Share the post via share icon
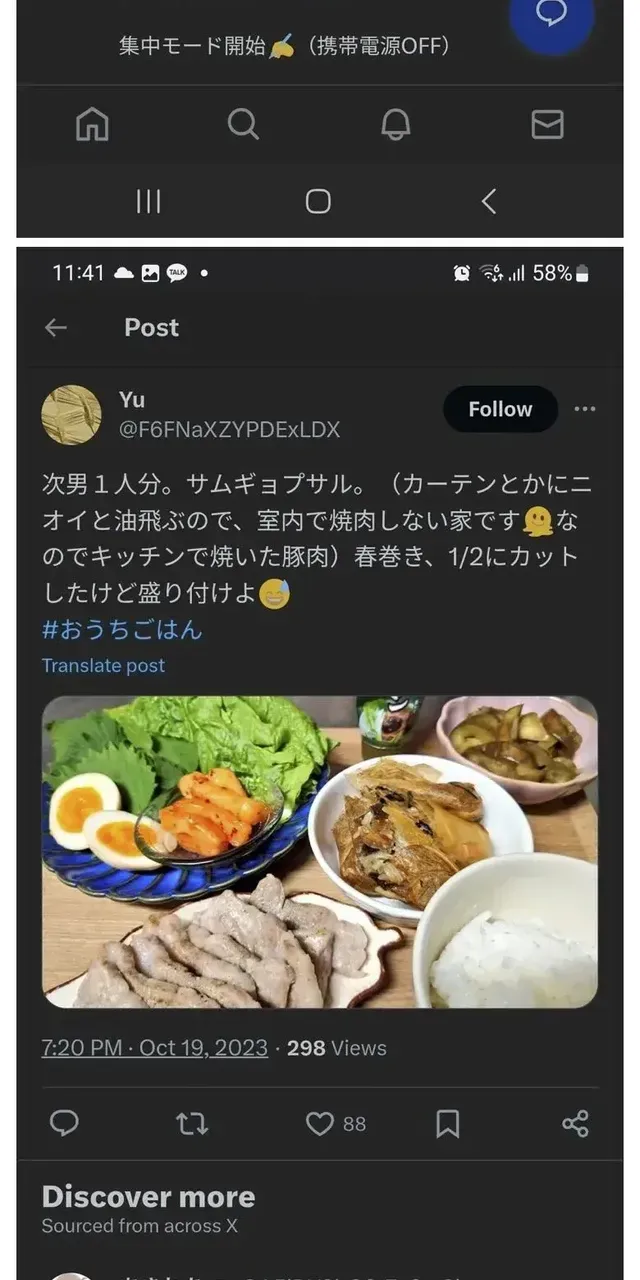This screenshot has width=640, height=1280. 575,1124
